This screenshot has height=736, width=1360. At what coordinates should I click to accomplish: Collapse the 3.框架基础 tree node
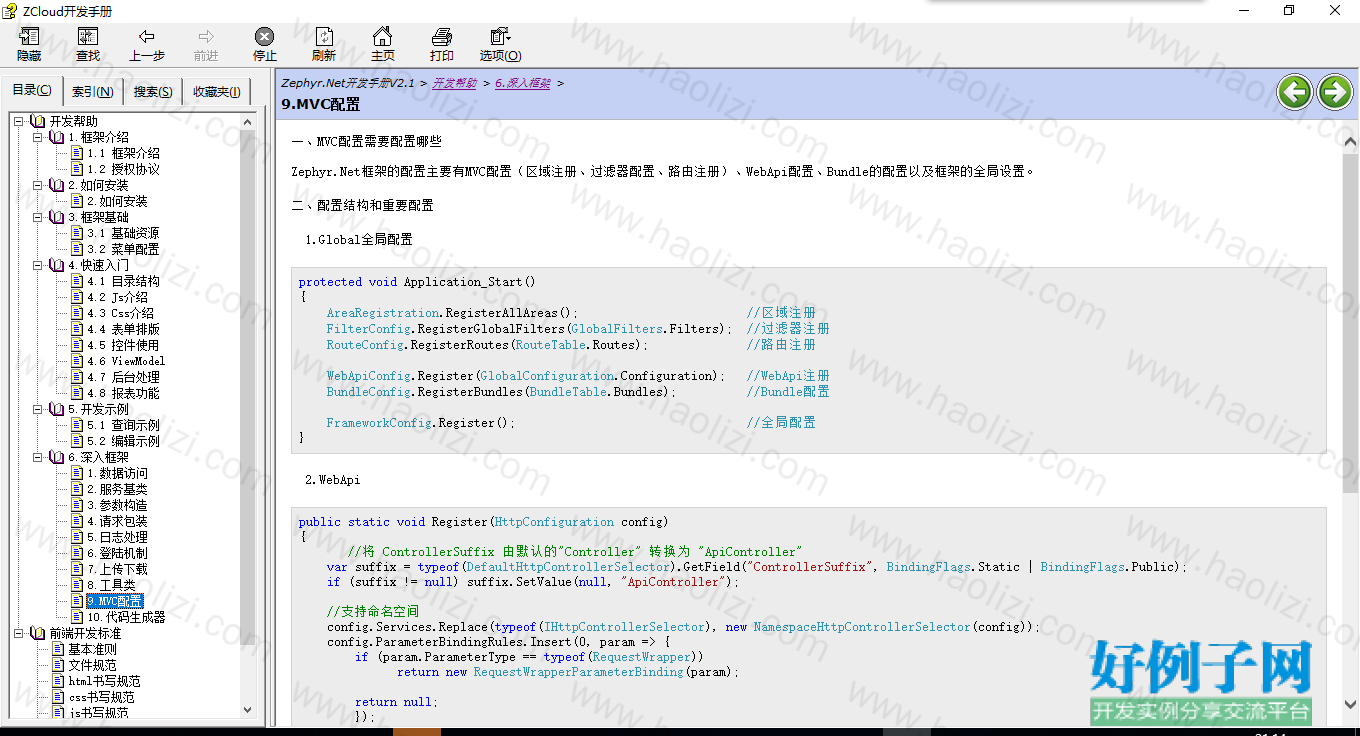(x=38, y=217)
